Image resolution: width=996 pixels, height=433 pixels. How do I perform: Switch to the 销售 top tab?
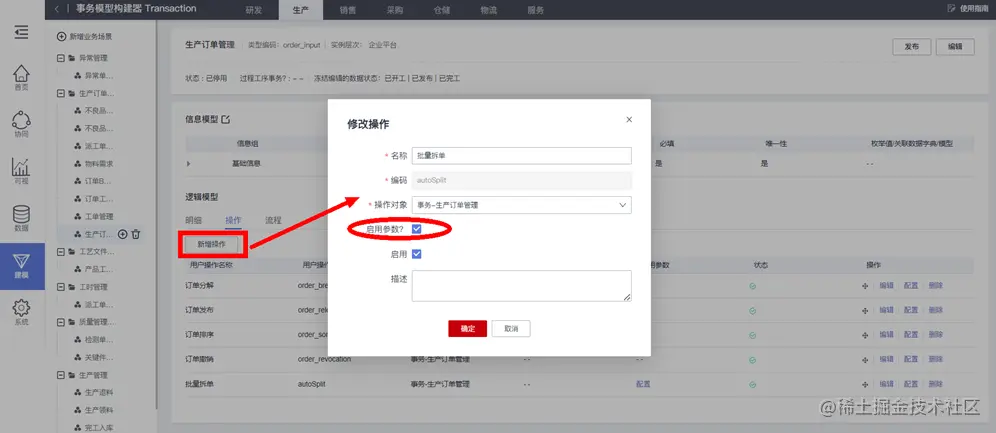coord(347,10)
